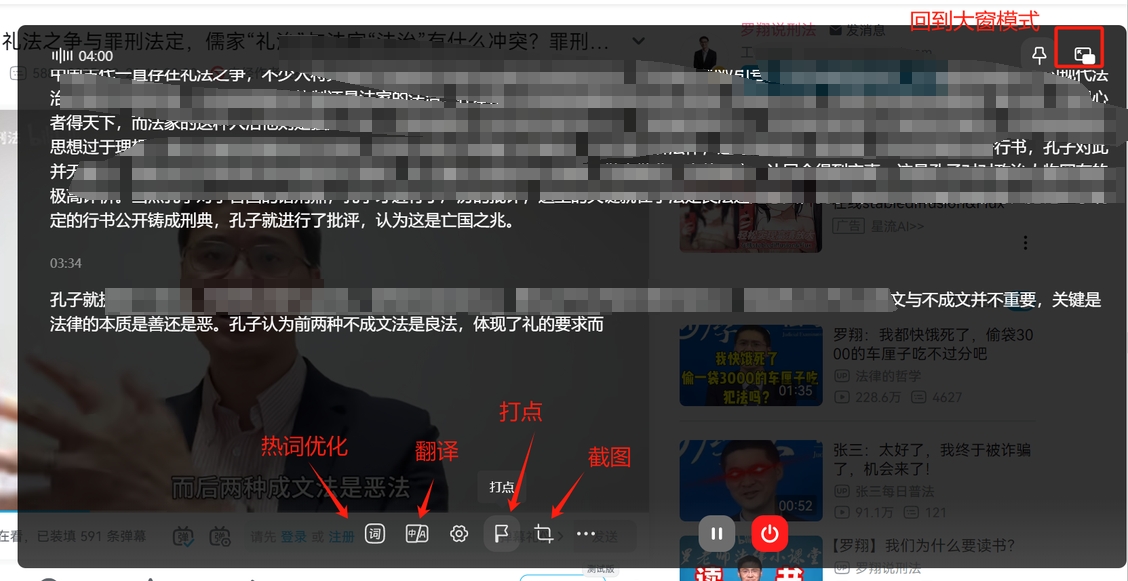
Task: Open 罗翔说刑法 uploader link at top
Action: coord(778,30)
